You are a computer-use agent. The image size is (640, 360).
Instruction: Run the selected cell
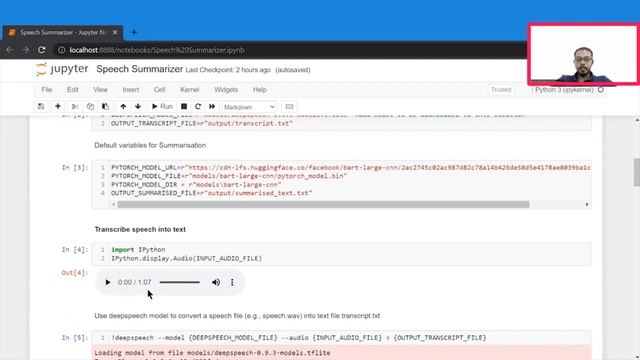pos(162,107)
